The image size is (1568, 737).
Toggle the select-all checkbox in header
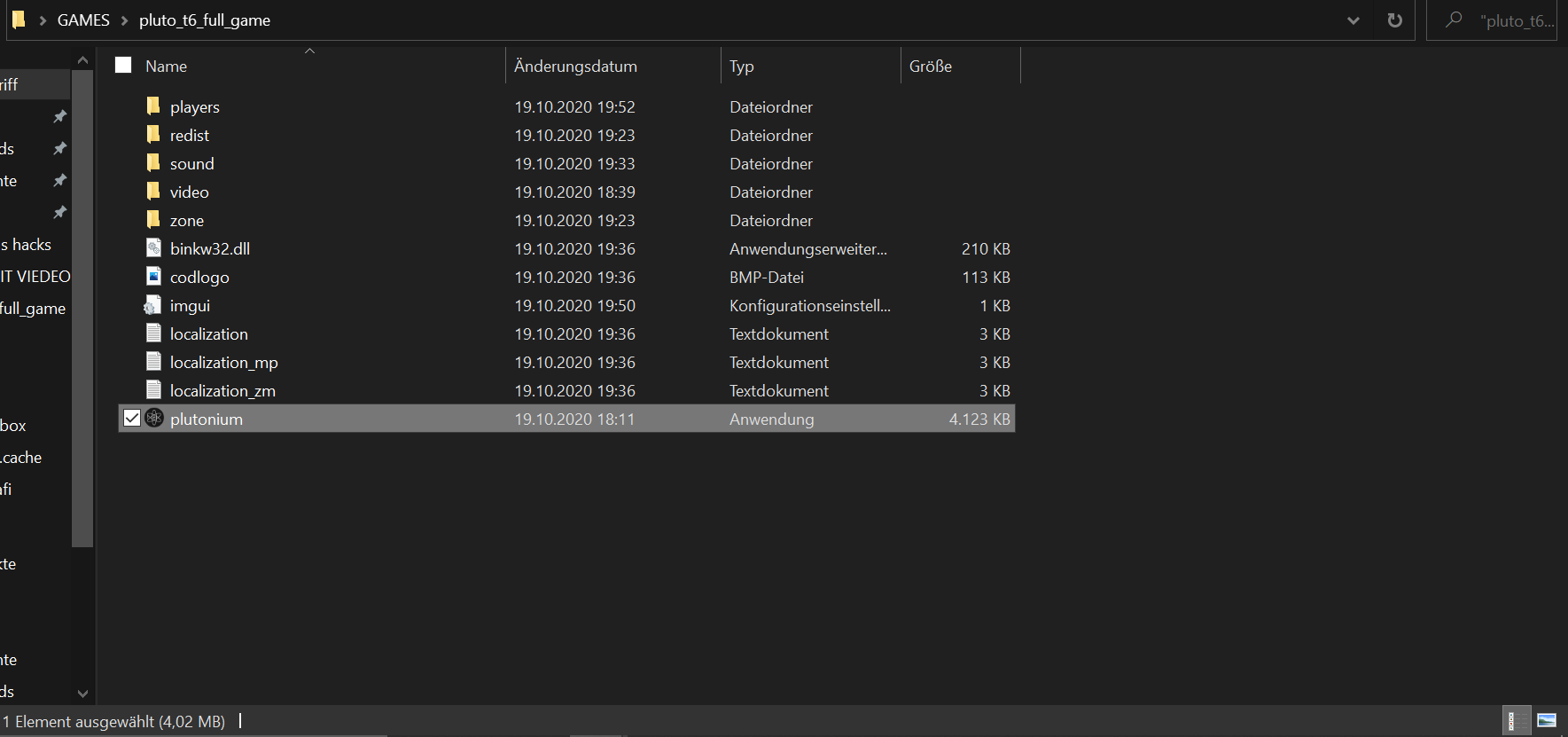(x=123, y=65)
